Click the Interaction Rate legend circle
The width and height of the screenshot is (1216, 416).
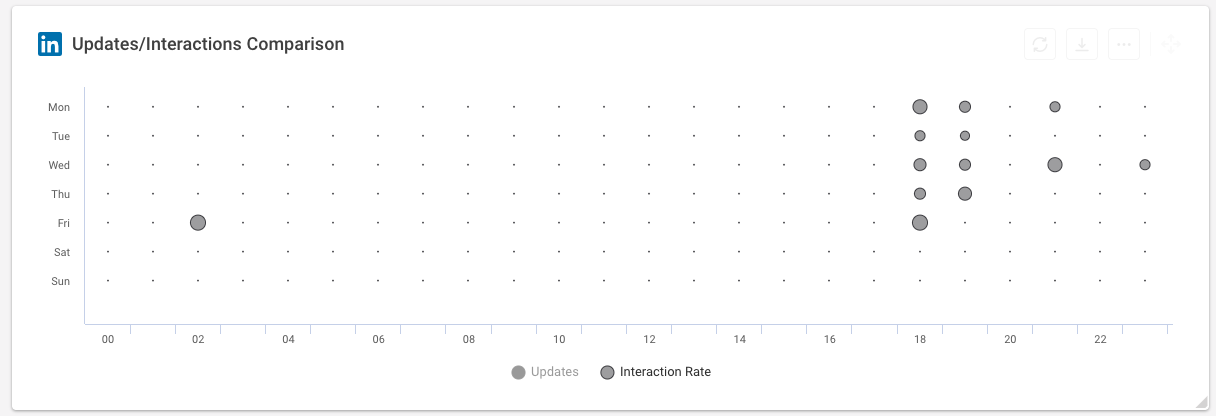click(607, 372)
